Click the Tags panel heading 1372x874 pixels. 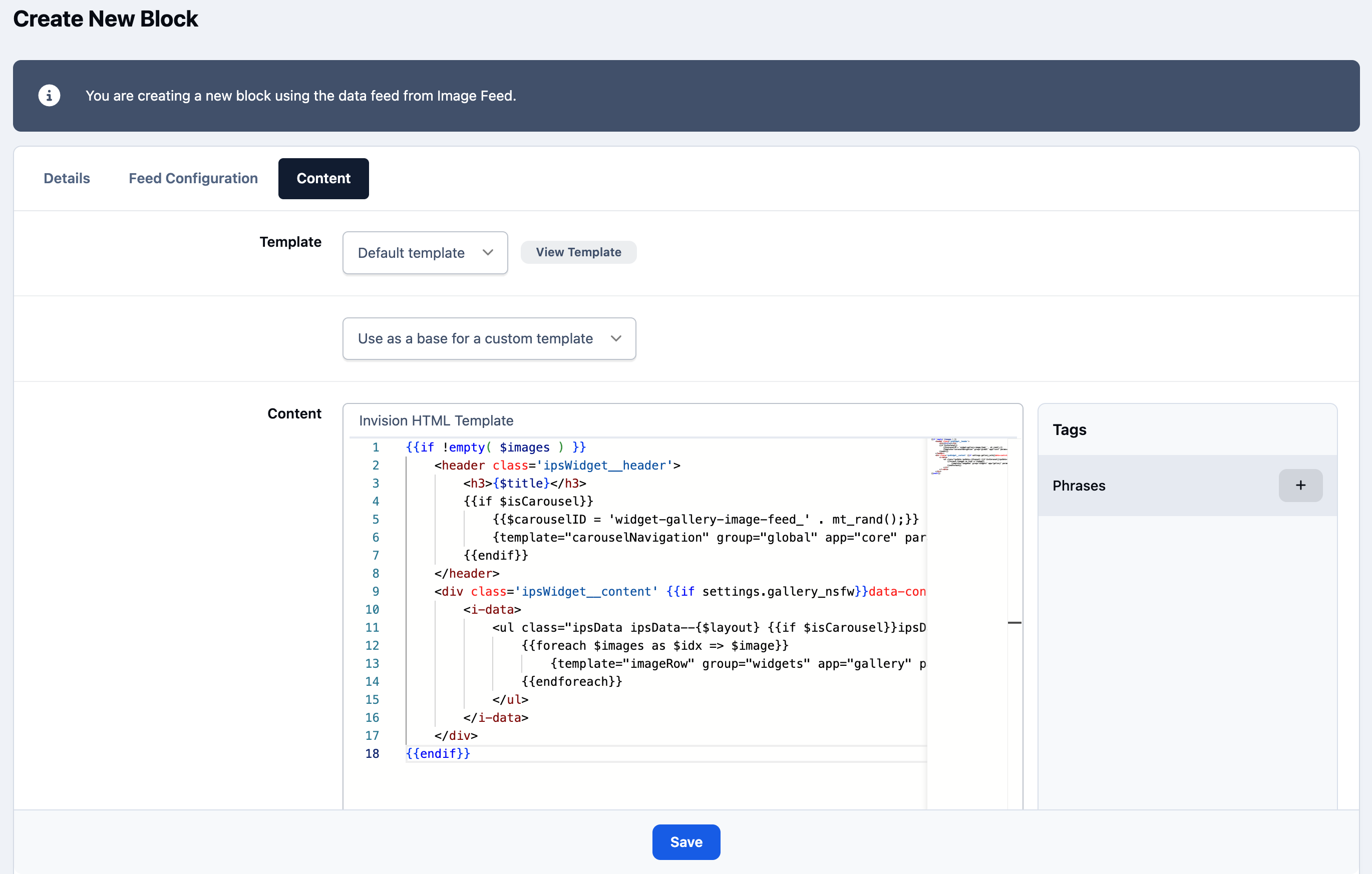(1070, 429)
